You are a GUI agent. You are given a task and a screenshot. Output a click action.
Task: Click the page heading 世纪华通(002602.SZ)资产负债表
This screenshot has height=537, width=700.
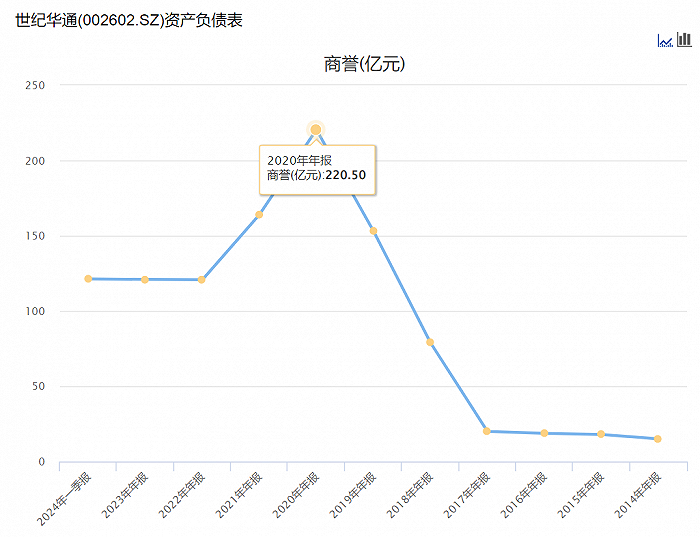pos(129,20)
